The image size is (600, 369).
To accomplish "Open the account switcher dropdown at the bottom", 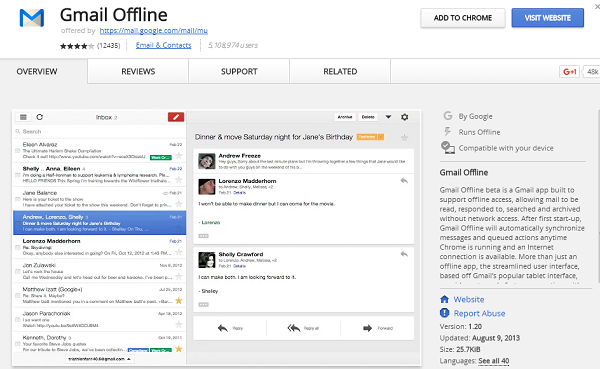I will coord(99,359).
